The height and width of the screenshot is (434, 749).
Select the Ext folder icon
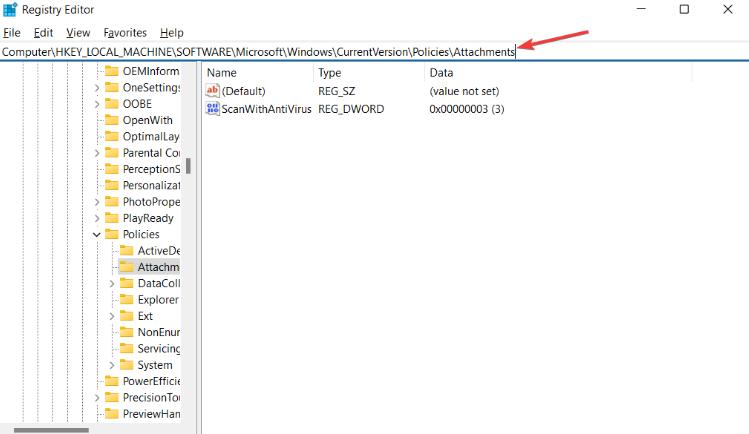click(127, 316)
